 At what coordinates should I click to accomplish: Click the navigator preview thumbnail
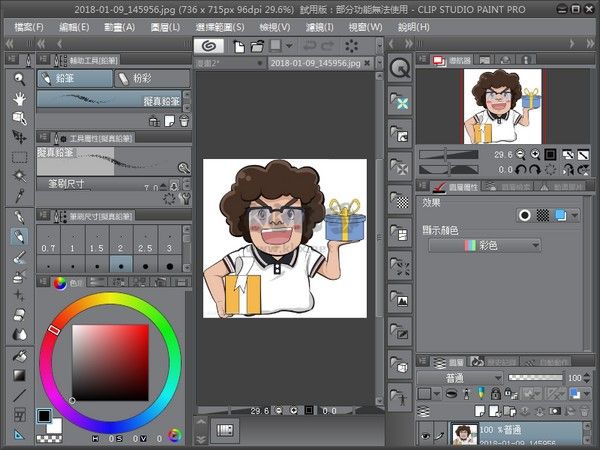click(x=503, y=106)
